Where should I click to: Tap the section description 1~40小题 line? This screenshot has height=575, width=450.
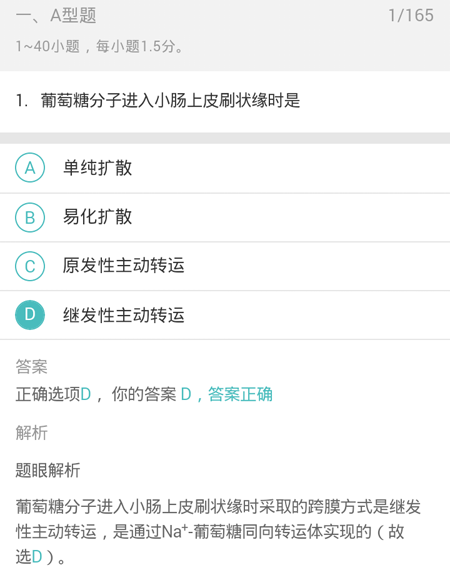click(x=99, y=47)
